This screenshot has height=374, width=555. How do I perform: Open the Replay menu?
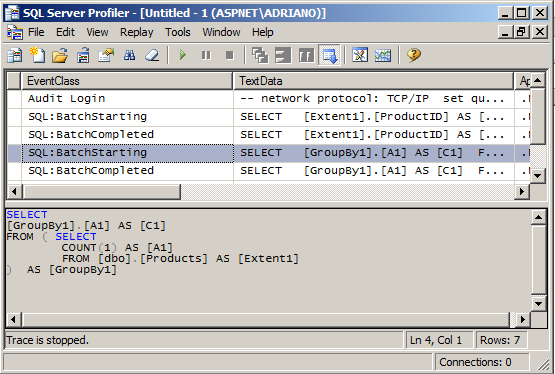137,32
